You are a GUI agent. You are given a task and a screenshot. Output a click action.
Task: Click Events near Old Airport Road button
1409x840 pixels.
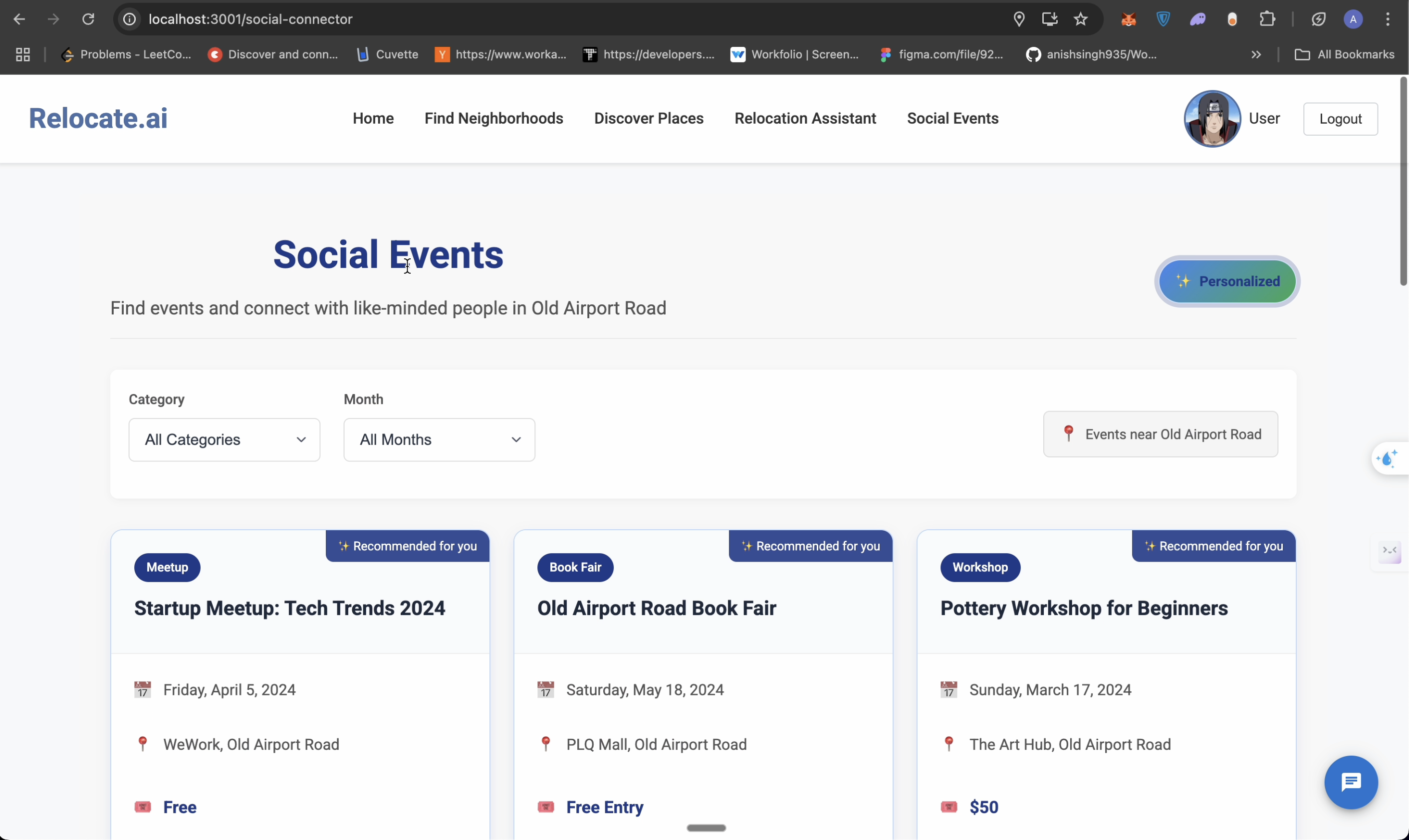pyautogui.click(x=1160, y=434)
